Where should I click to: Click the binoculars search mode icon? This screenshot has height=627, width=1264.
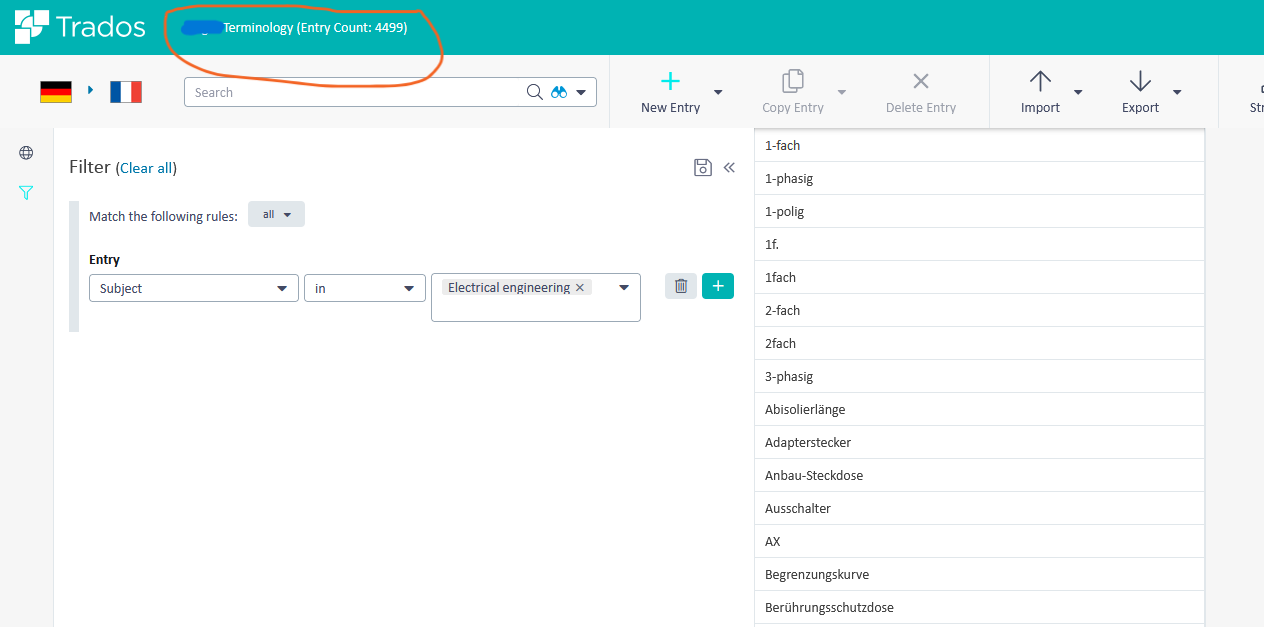point(559,92)
